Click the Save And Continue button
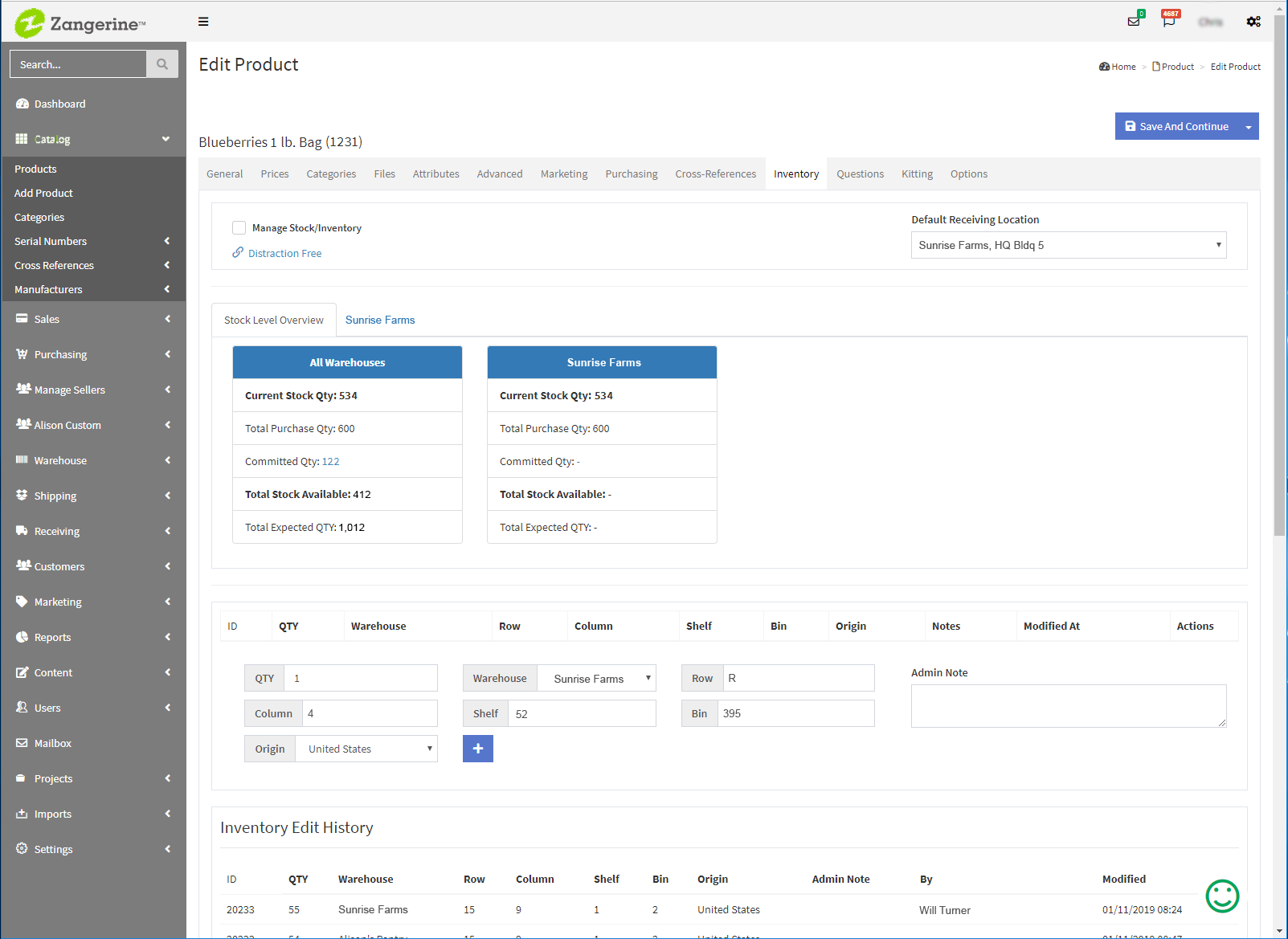1288x939 pixels. (1176, 126)
